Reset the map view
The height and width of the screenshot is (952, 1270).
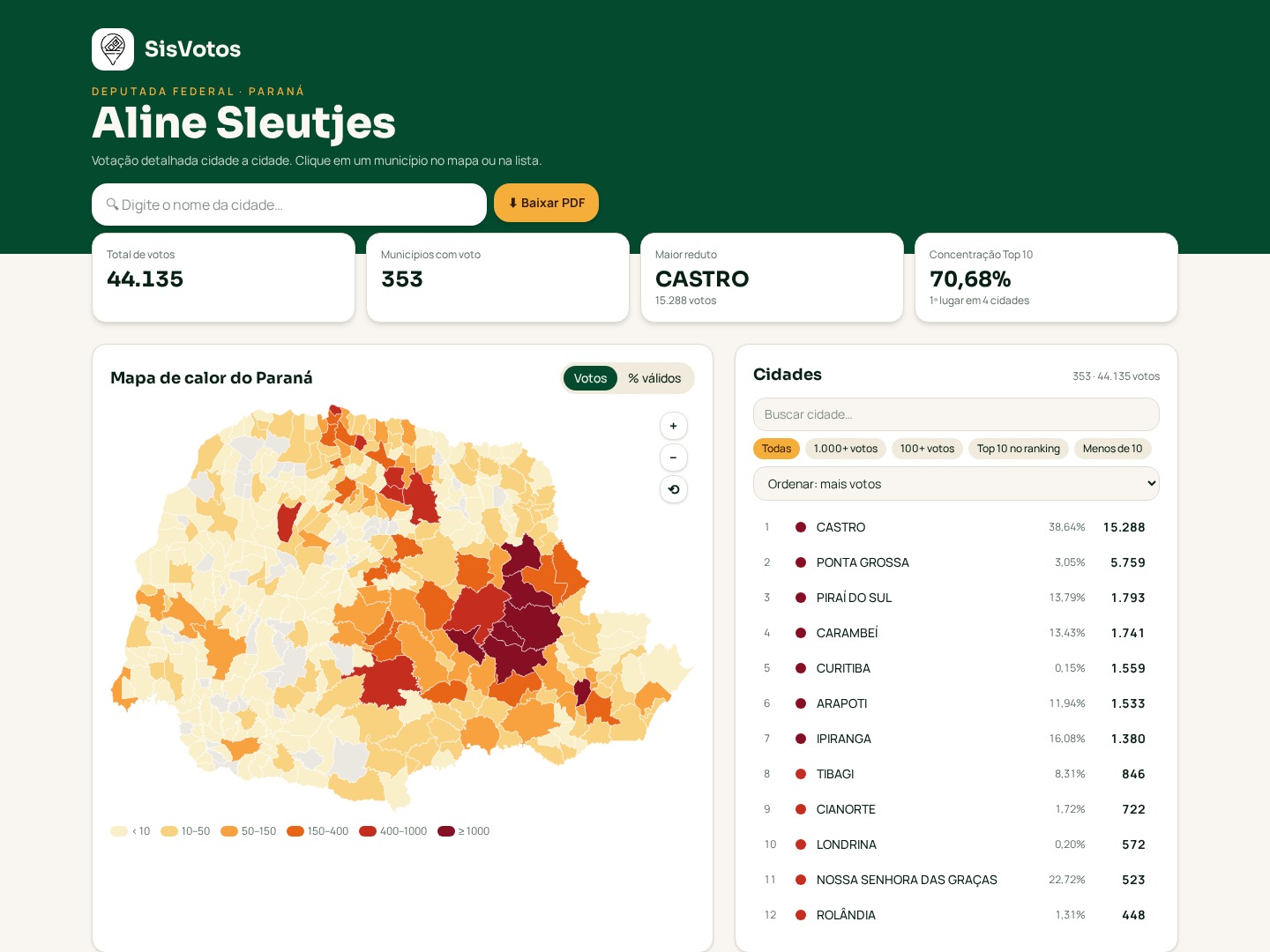674,489
